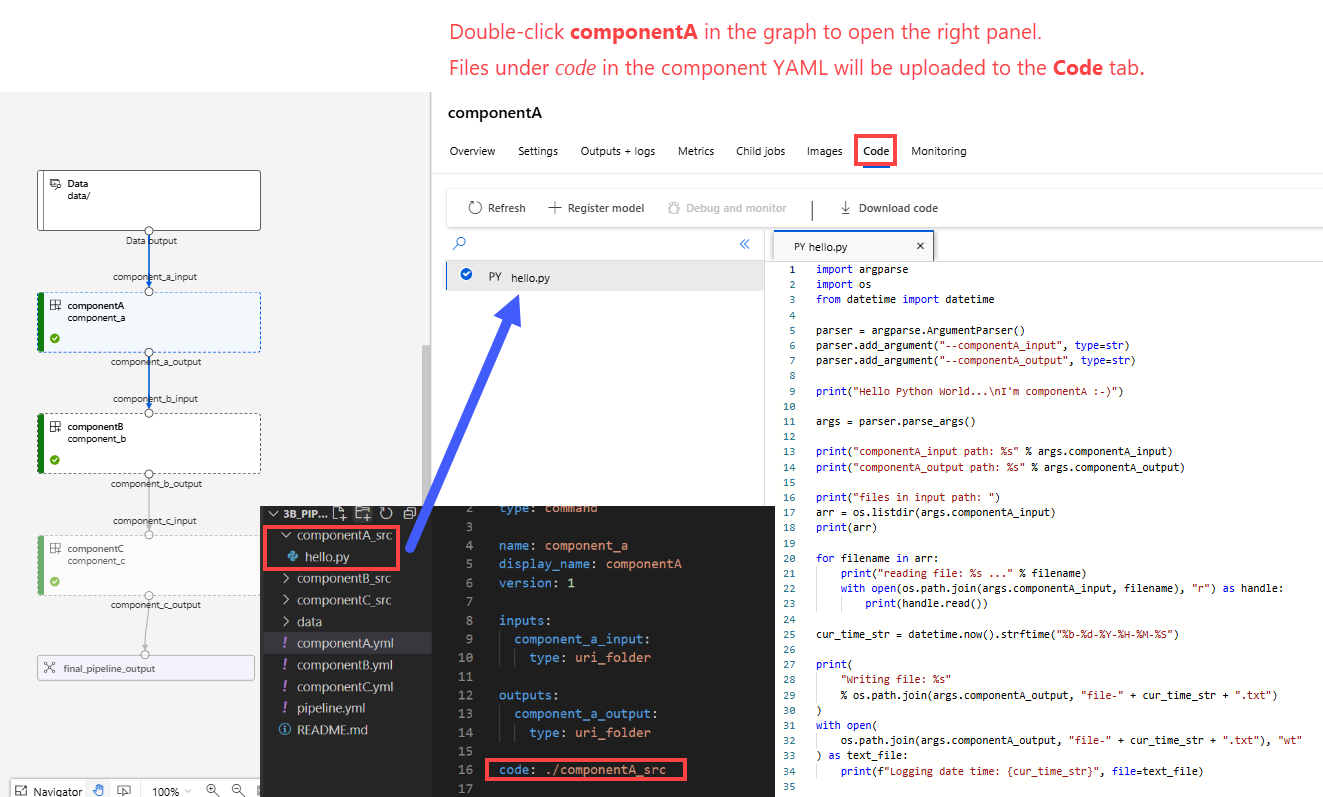Open the Images tab
This screenshot has height=797, width=1323.
(825, 151)
